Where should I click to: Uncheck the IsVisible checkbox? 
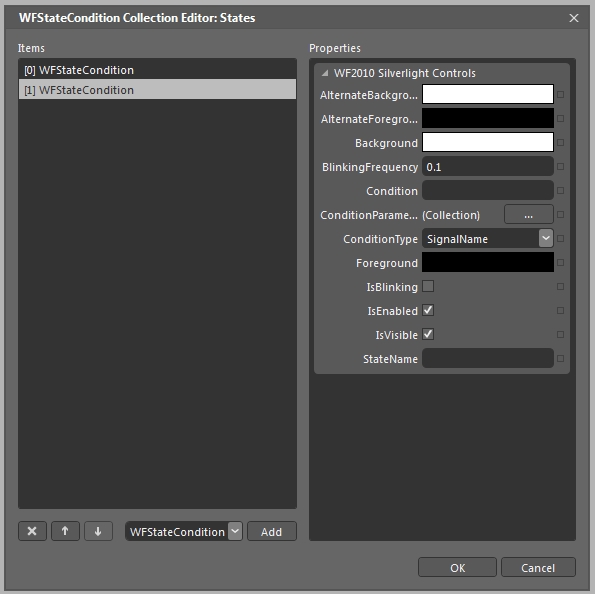[428, 334]
